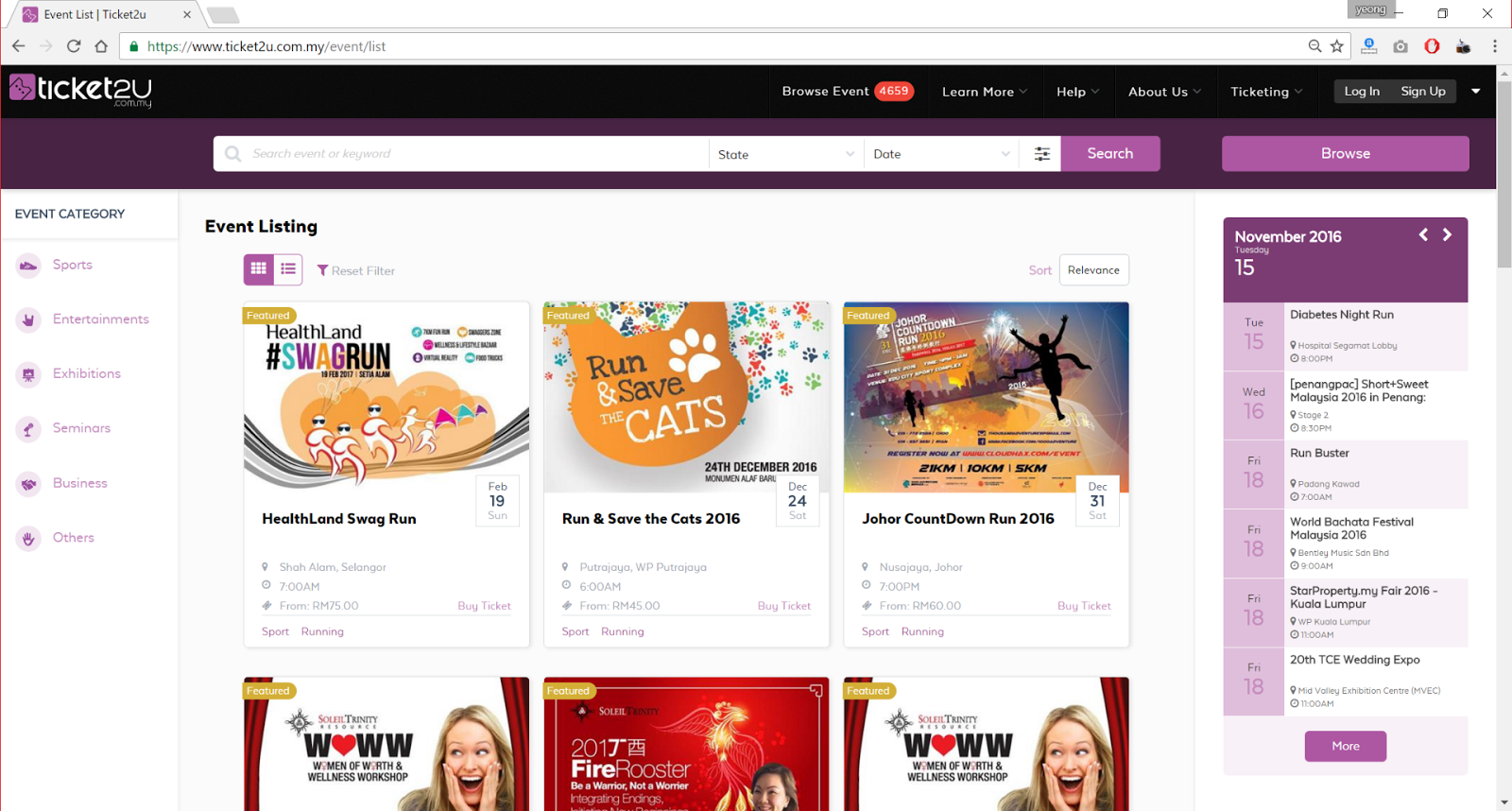
Task: Click the Ticket2U logo
Action: (80, 90)
